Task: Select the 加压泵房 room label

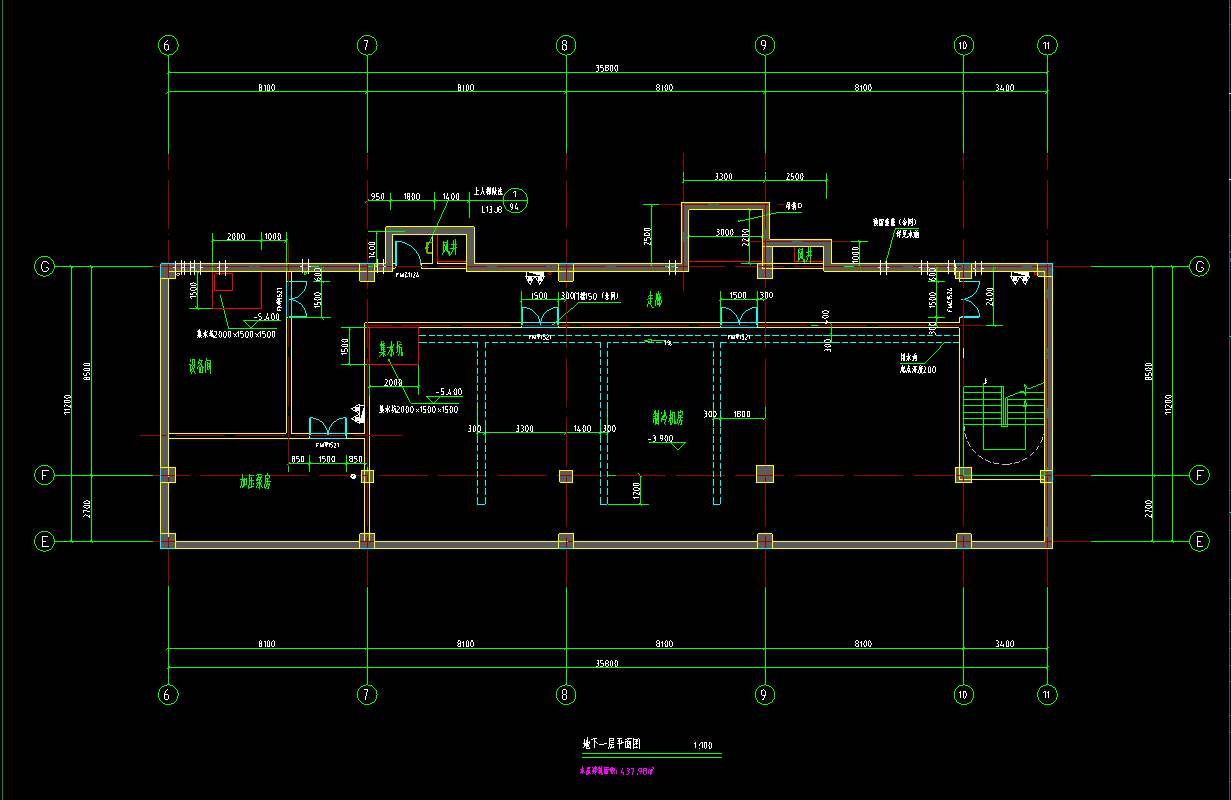Action: (255, 482)
